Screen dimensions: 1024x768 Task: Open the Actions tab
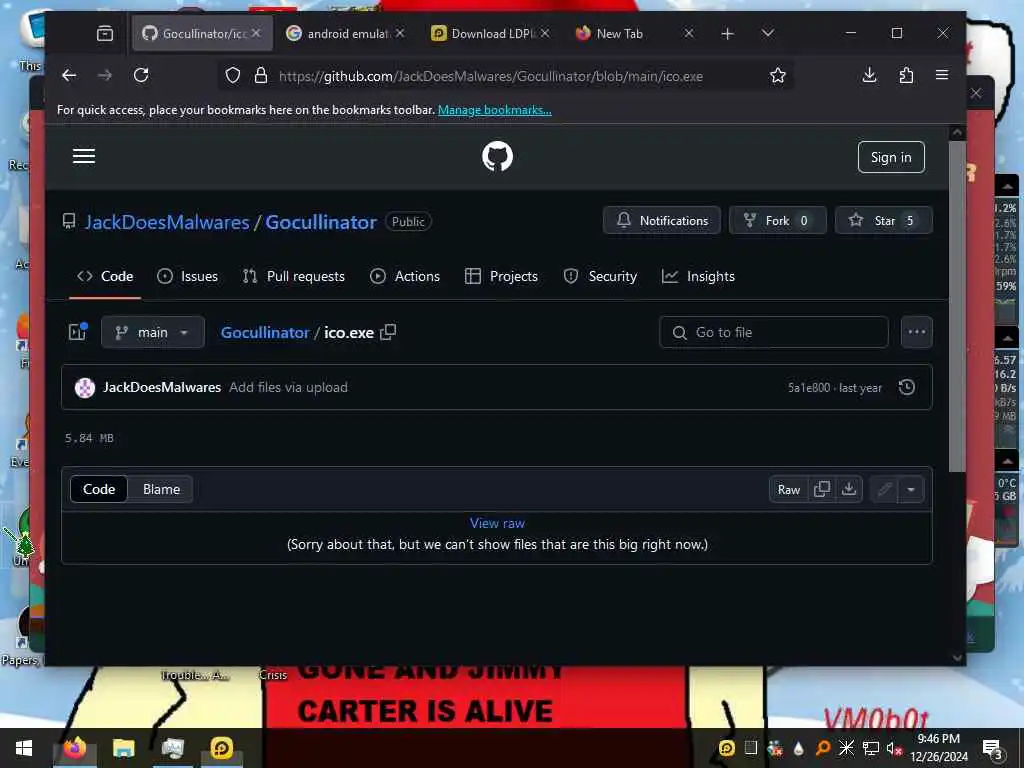coord(405,276)
